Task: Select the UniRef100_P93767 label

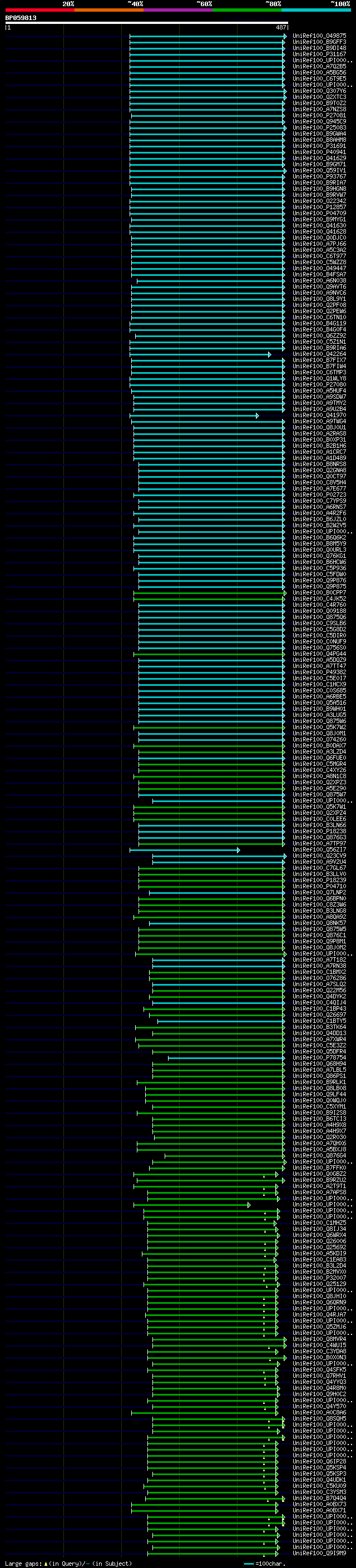Action: pos(319,176)
